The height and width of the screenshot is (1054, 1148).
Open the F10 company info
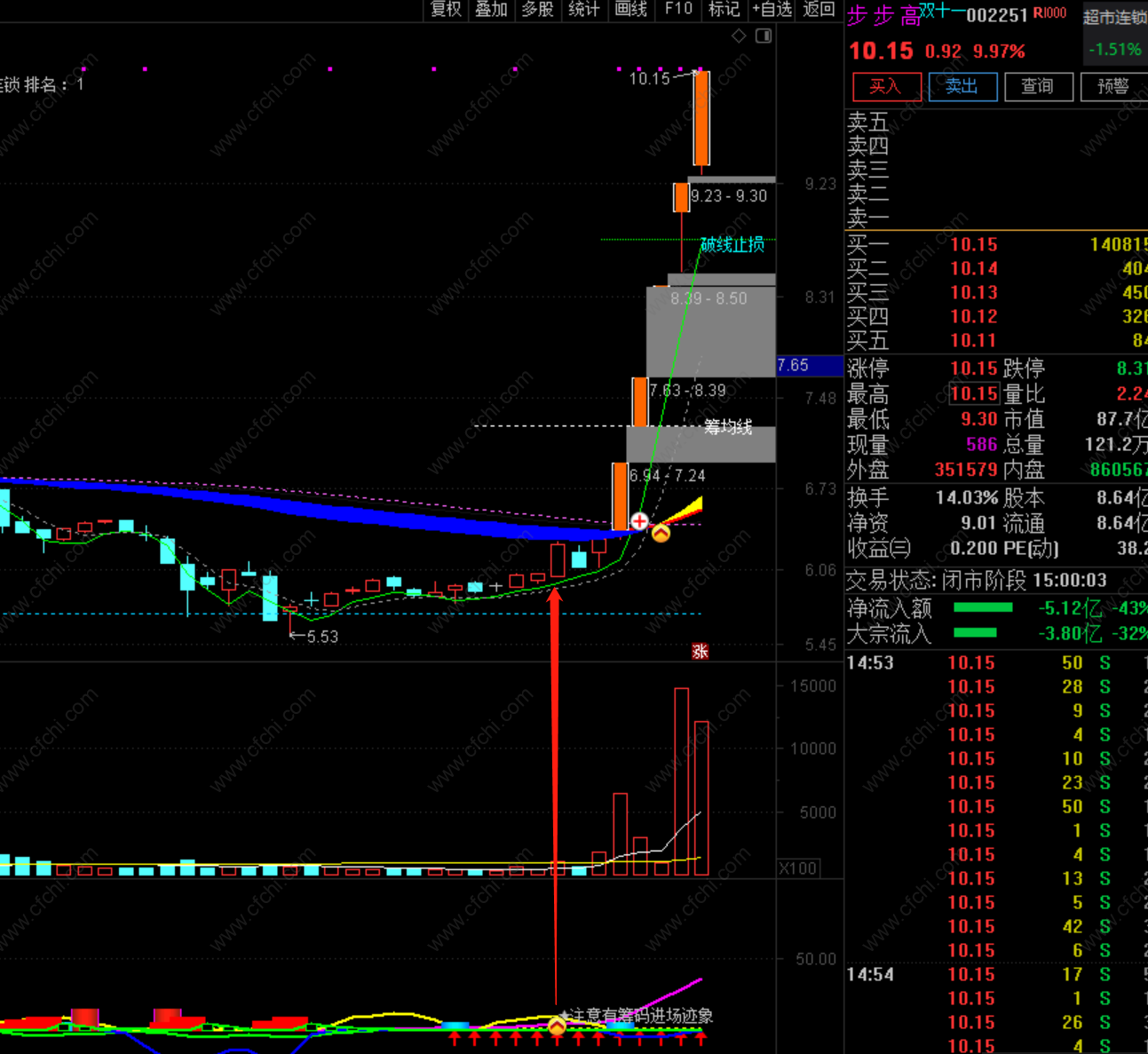click(678, 9)
